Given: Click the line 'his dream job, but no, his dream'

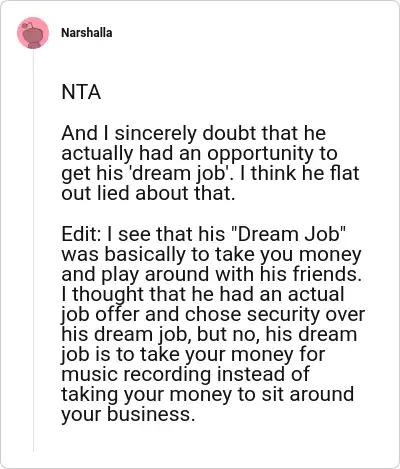Looking at the screenshot, I should coord(209,334).
